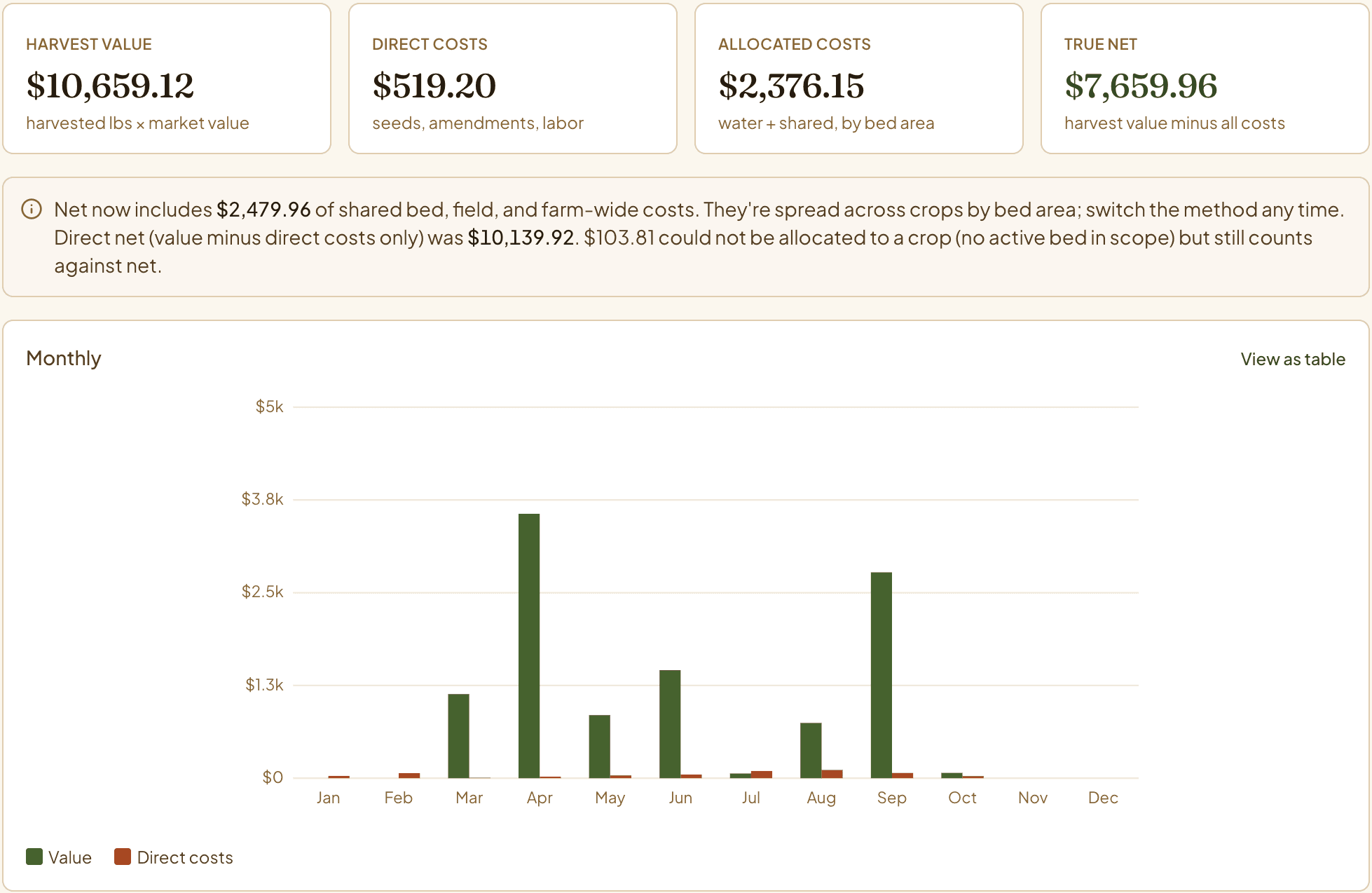Click the 'harvested lbs × market value' caption
Screen dimensions: 1372x893
click(137, 123)
